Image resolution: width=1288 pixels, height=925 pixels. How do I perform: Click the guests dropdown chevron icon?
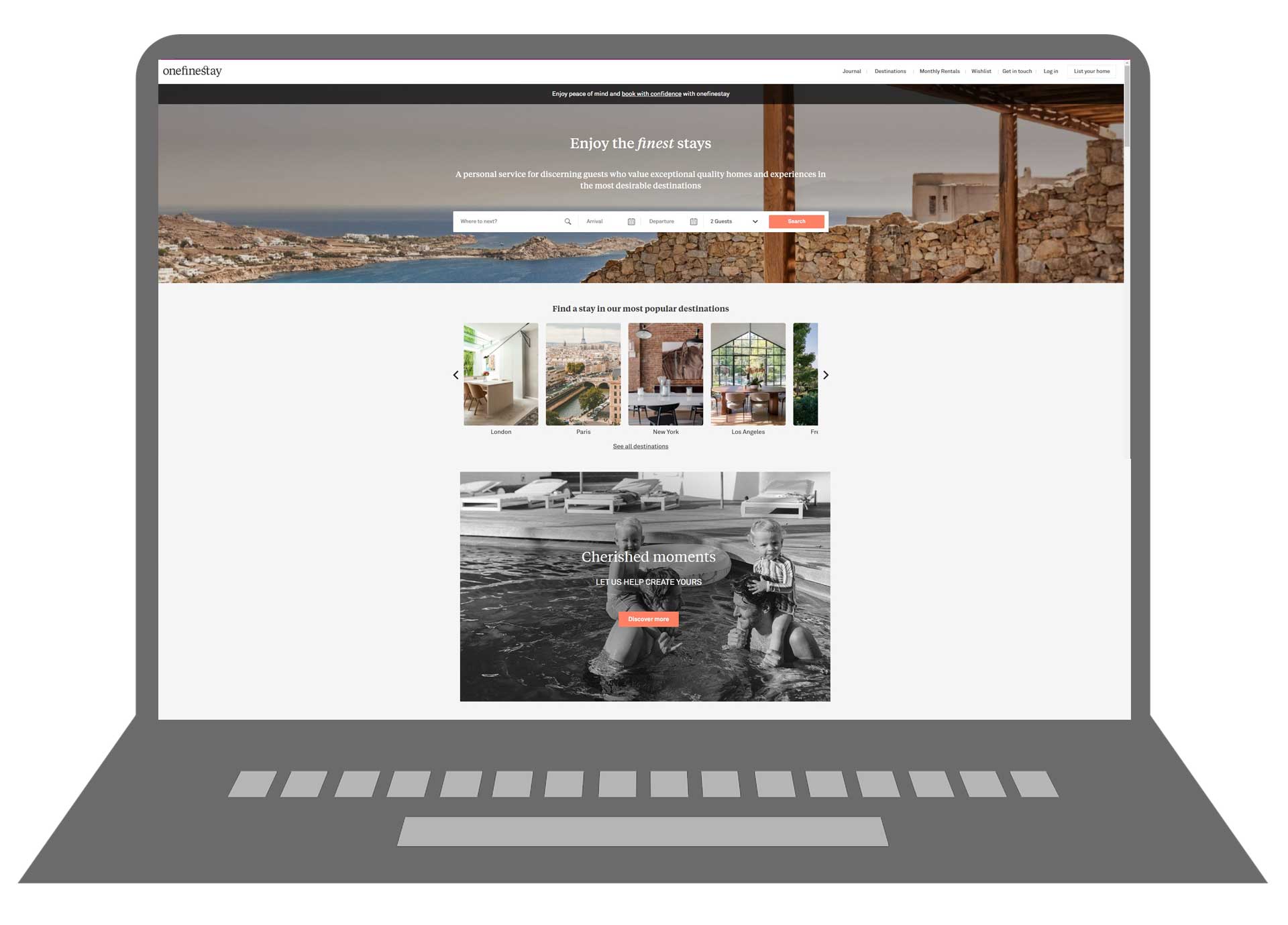point(756,221)
